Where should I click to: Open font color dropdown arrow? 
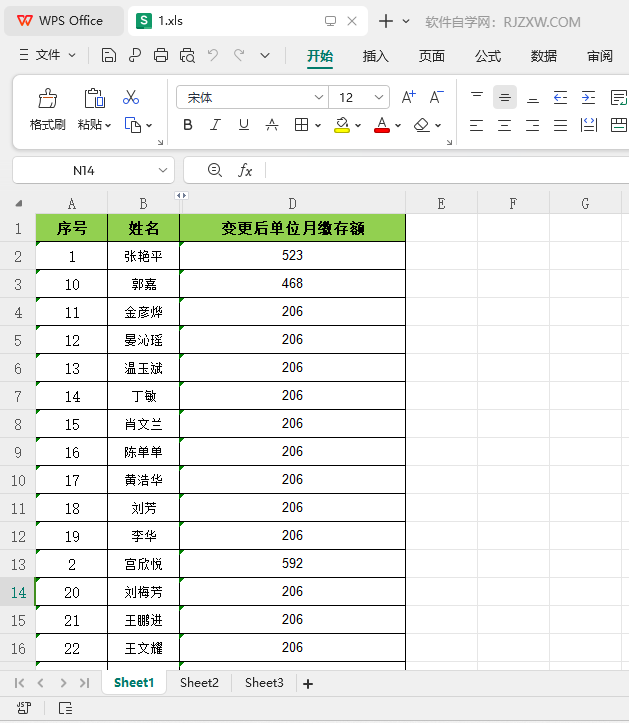point(398,125)
